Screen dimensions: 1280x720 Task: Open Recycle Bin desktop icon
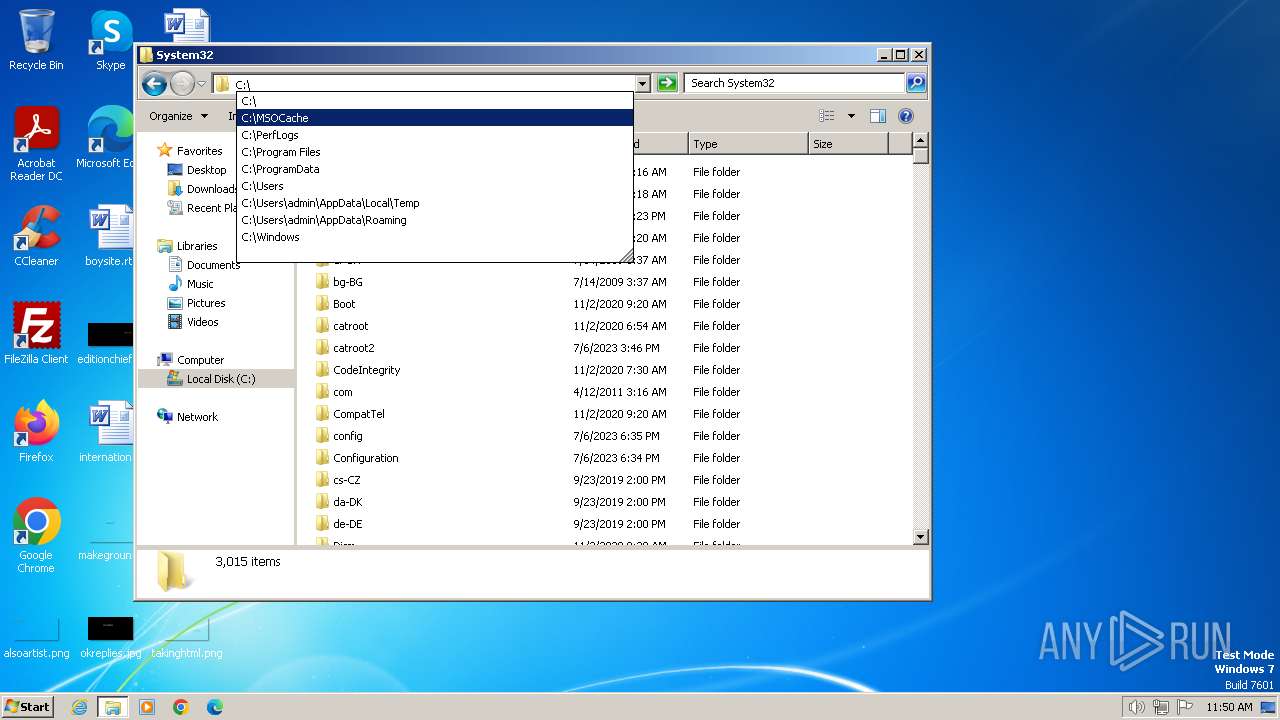click(x=36, y=40)
